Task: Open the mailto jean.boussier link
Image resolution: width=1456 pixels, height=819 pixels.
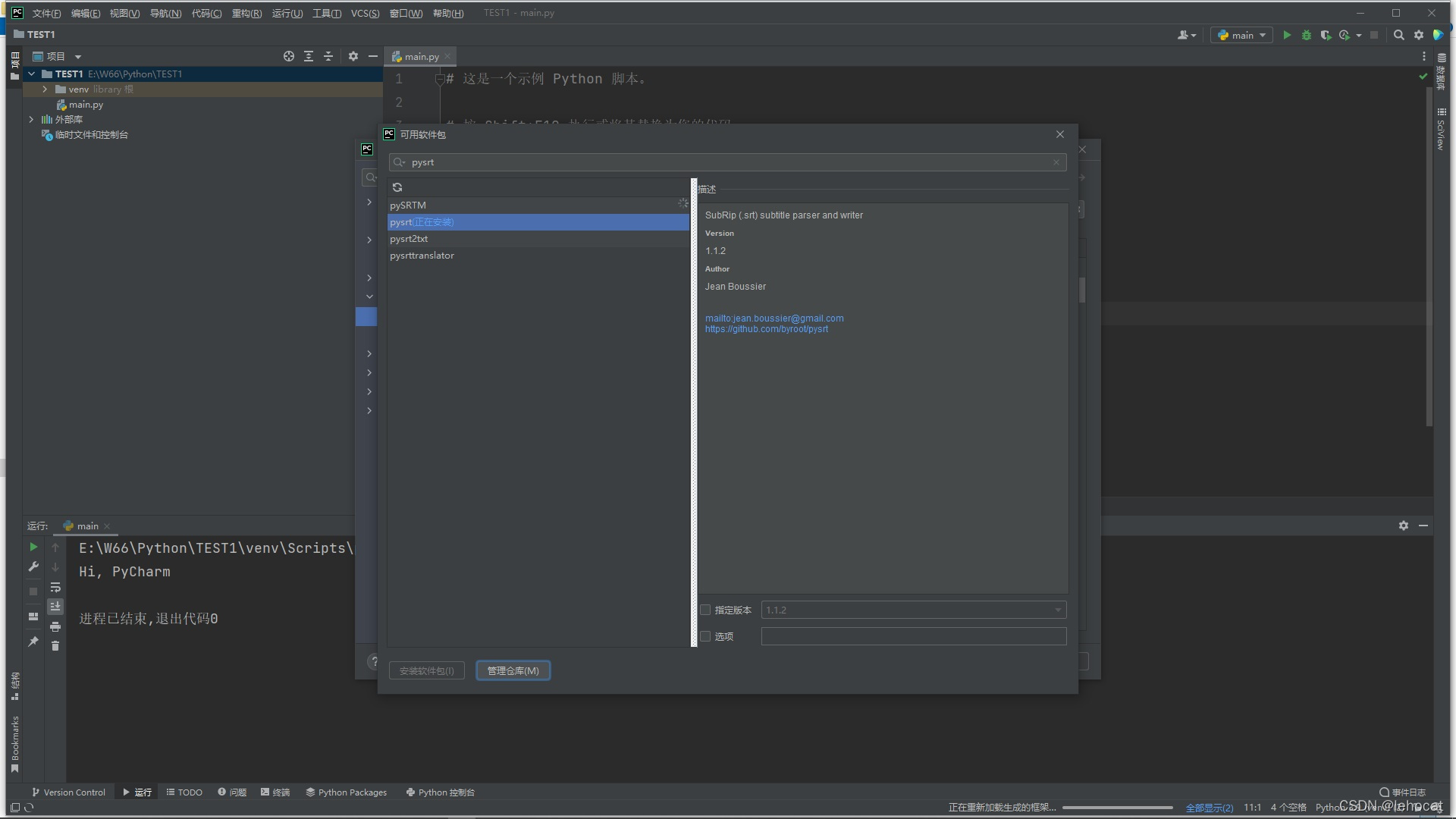Action: coord(774,318)
